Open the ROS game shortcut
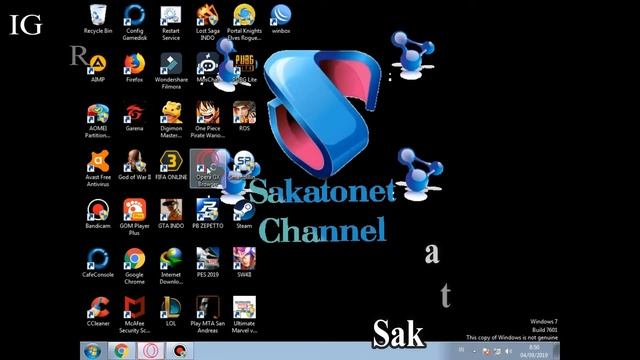Screen dimensions: 640x360 pyautogui.click(x=244, y=117)
